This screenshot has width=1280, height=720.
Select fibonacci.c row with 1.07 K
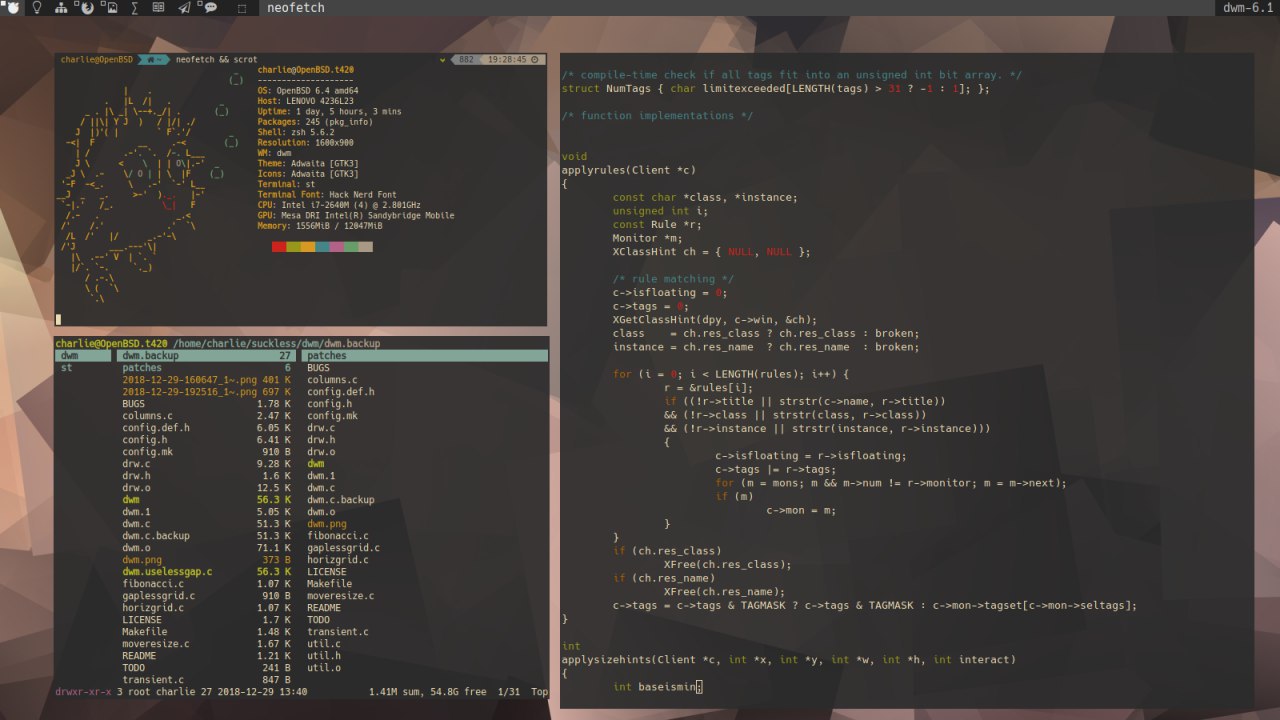click(x=207, y=584)
